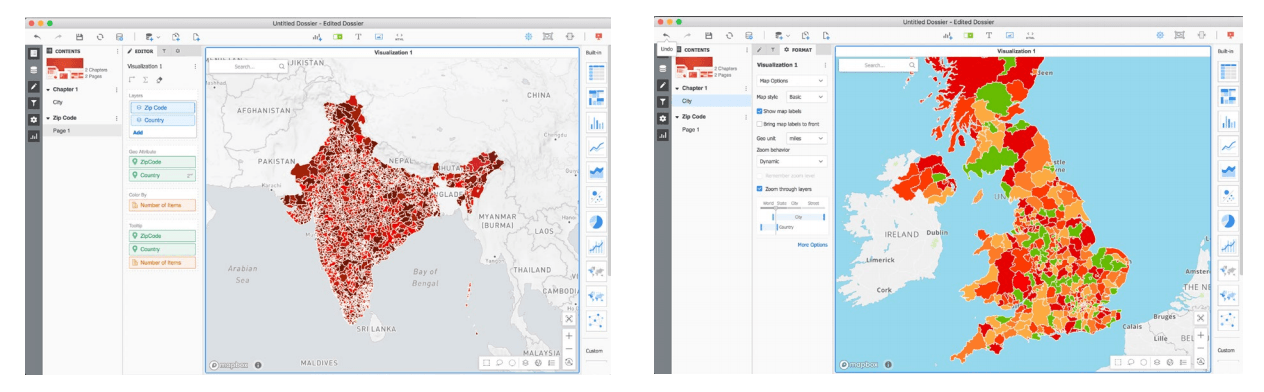Select Page 1 in right window contents
1264x392 pixels.
pos(691,129)
